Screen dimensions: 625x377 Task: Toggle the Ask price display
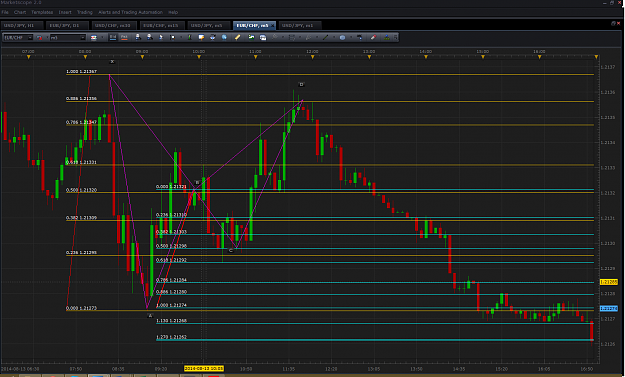pyautogui.click(x=124, y=37)
